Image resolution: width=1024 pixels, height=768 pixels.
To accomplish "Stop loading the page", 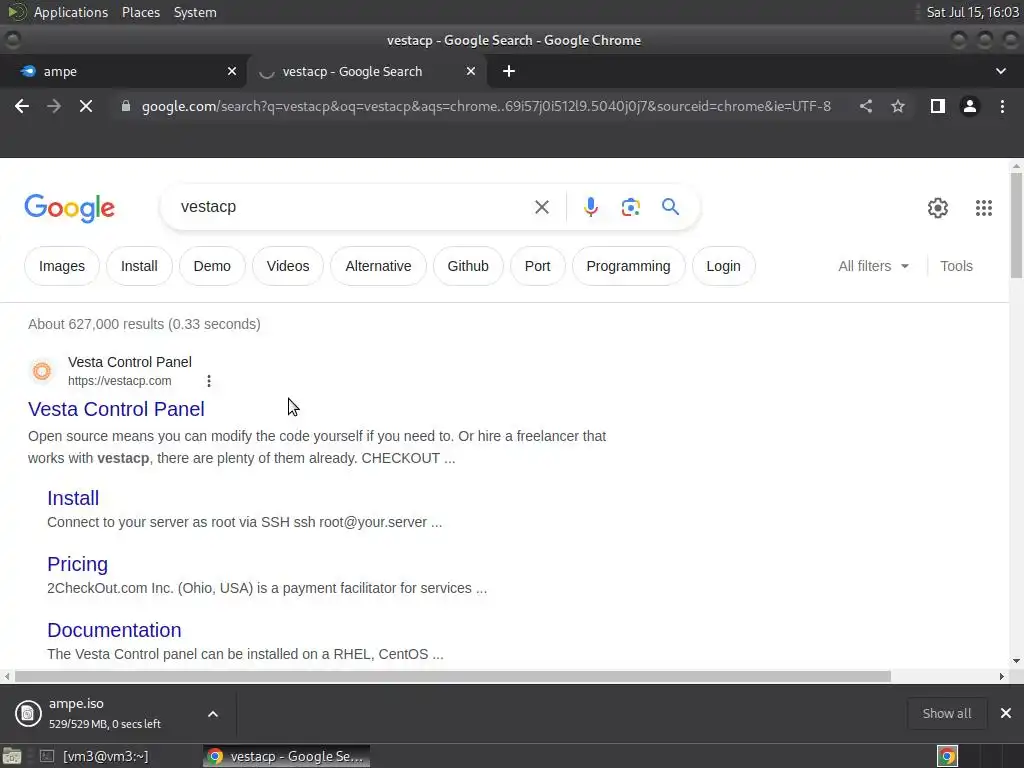I will 86,106.
